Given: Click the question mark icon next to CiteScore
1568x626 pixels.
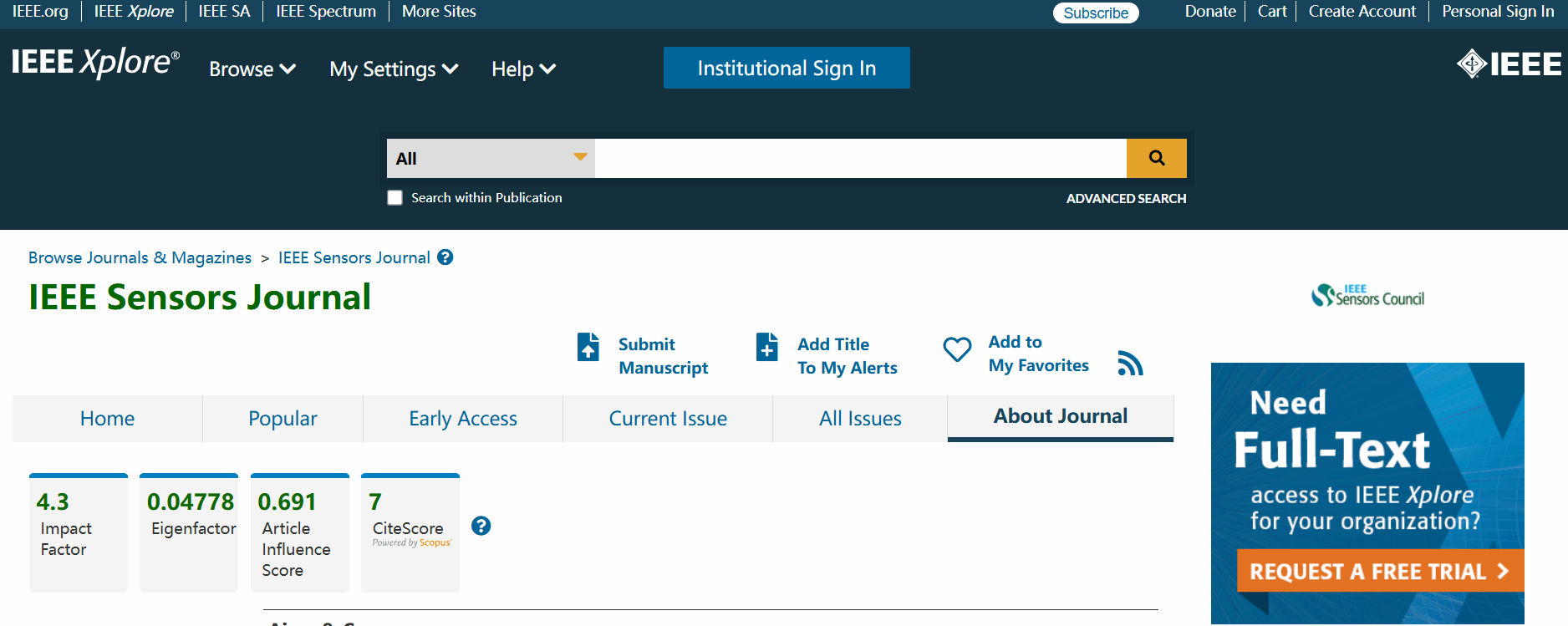Looking at the screenshot, I should point(481,526).
